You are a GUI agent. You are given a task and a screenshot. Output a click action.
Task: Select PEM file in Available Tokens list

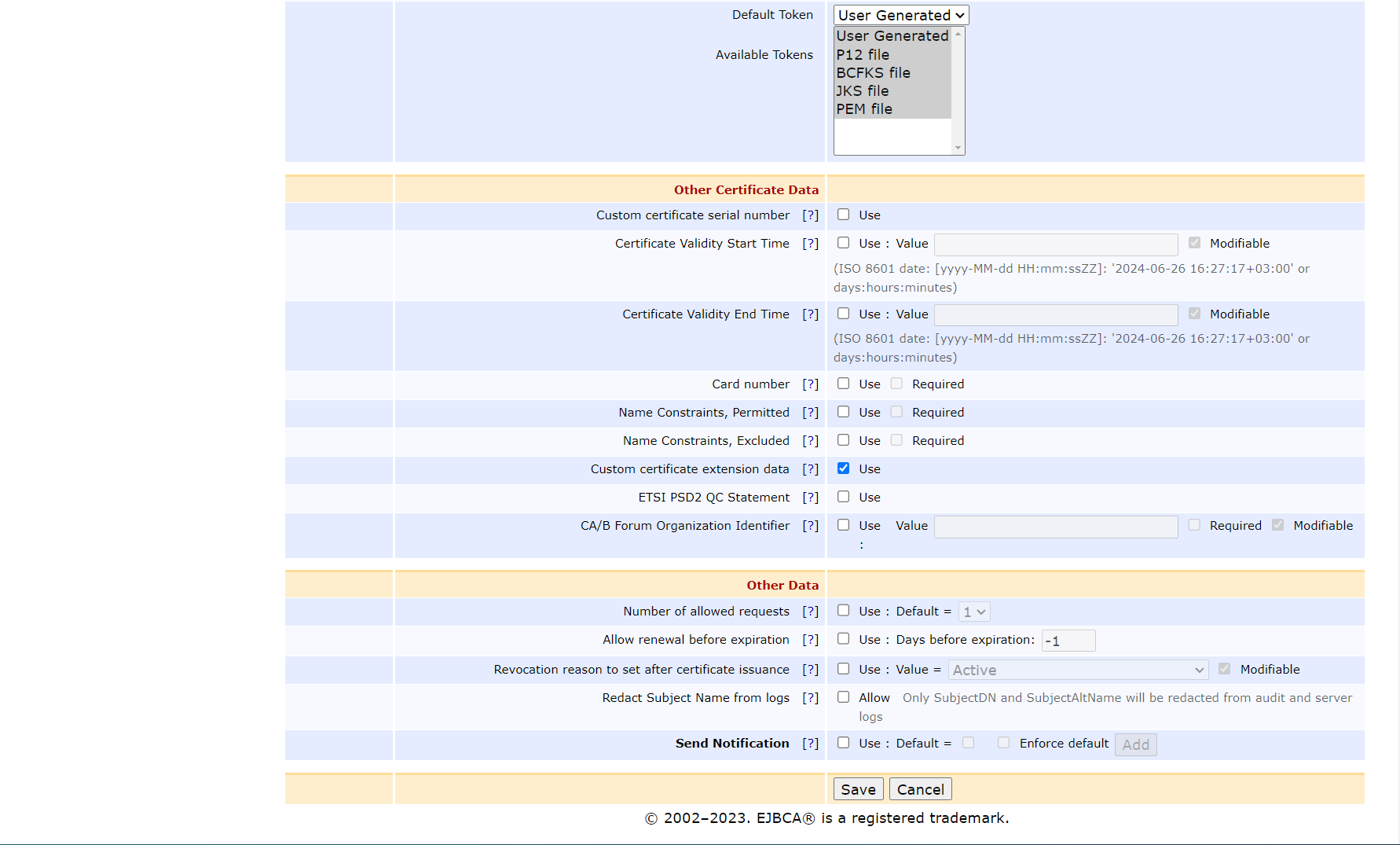[x=864, y=109]
